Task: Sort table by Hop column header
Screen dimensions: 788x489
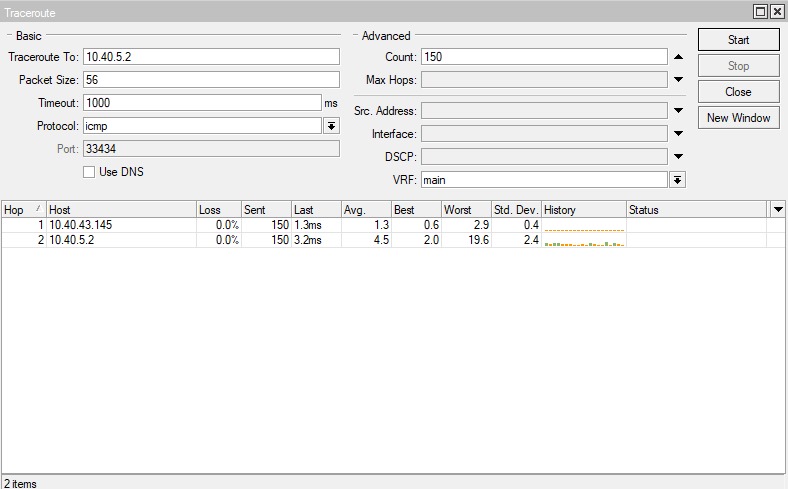Action: (x=22, y=210)
